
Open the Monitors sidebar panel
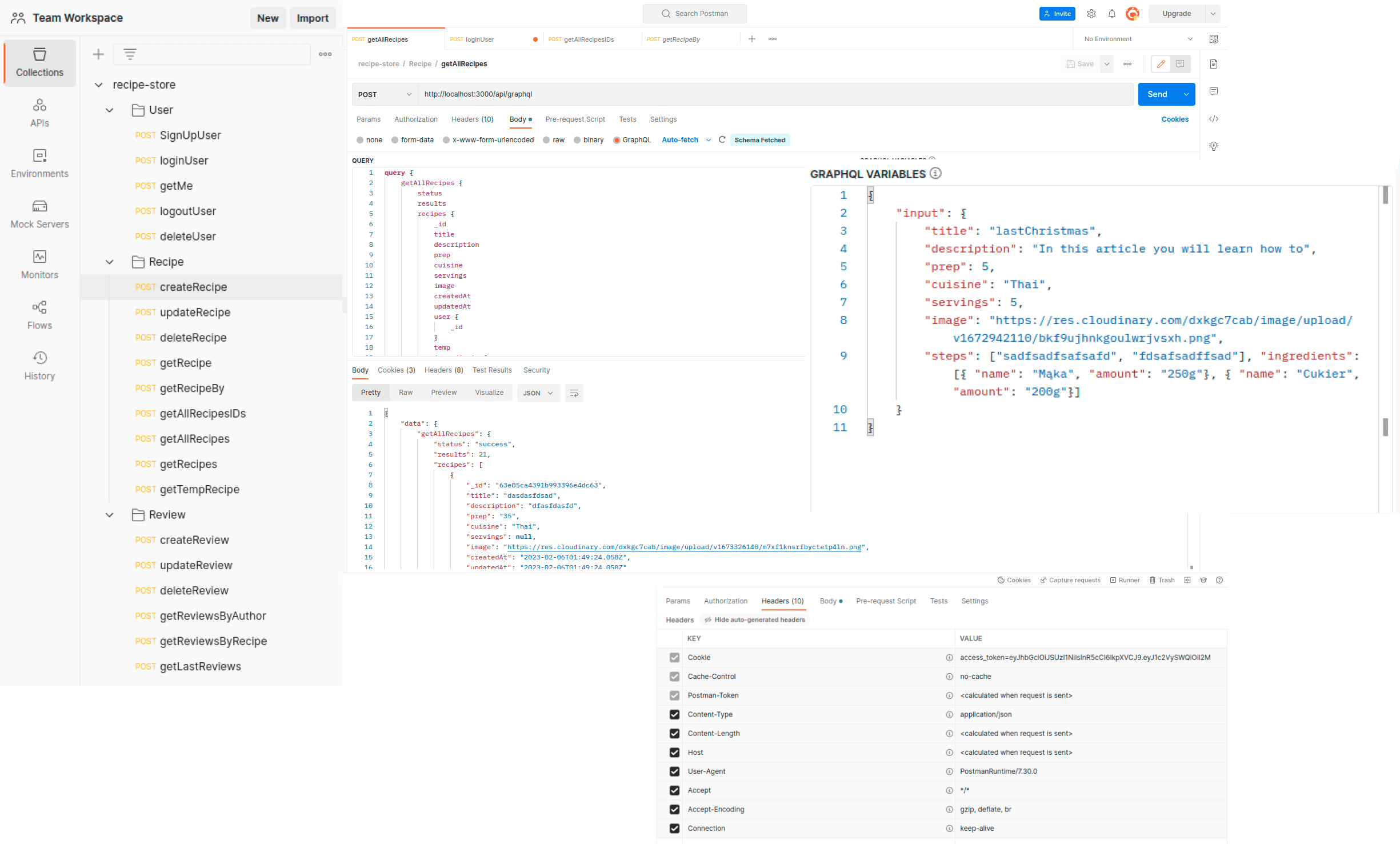pos(39,265)
